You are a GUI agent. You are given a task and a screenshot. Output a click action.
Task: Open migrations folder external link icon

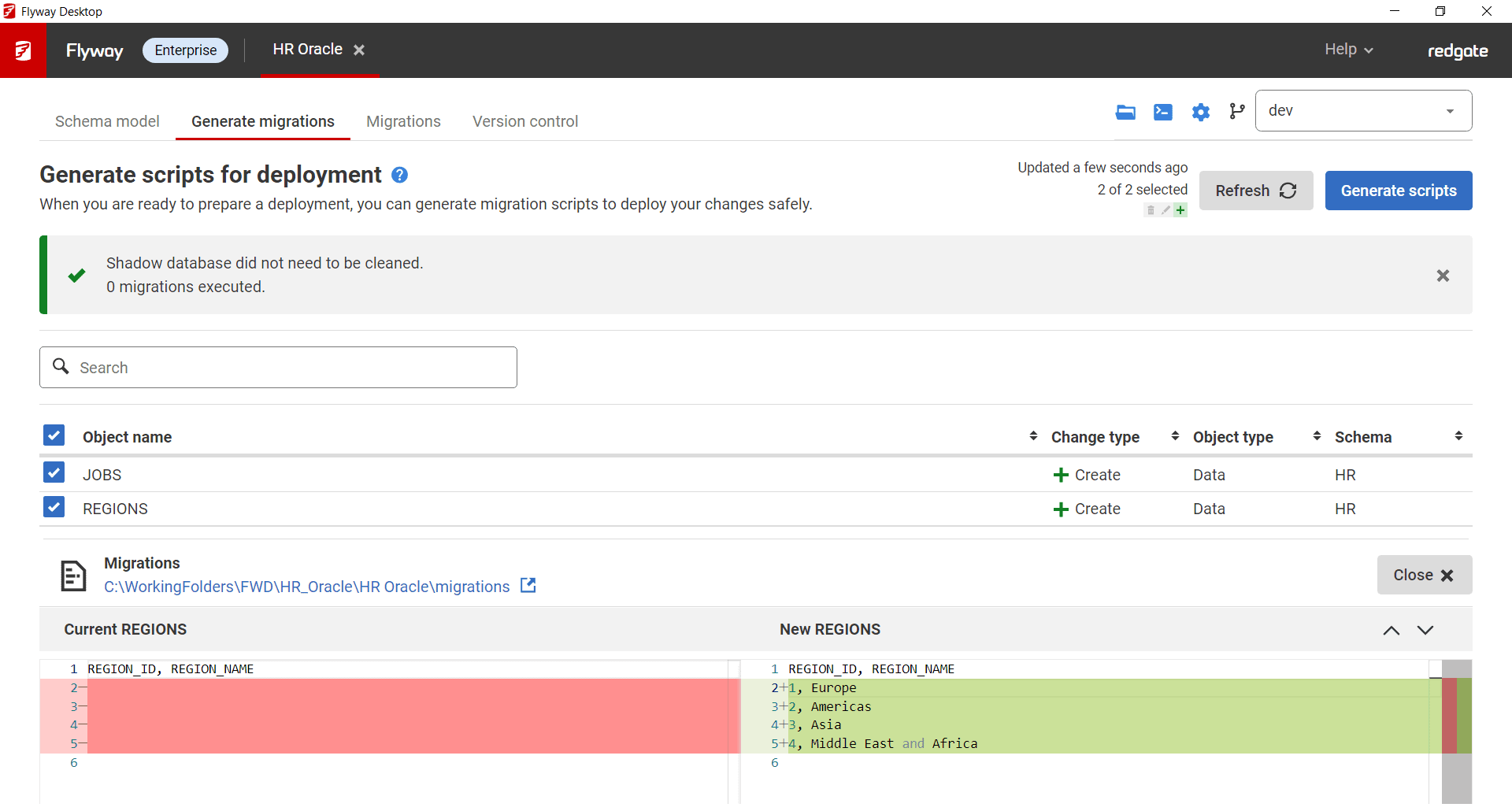click(x=528, y=586)
